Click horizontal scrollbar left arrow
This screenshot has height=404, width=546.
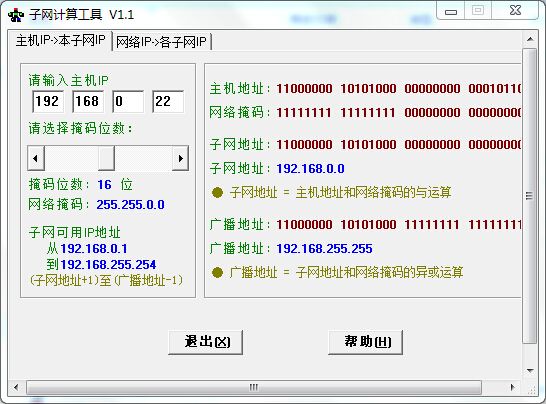pyautogui.click(x=16, y=387)
